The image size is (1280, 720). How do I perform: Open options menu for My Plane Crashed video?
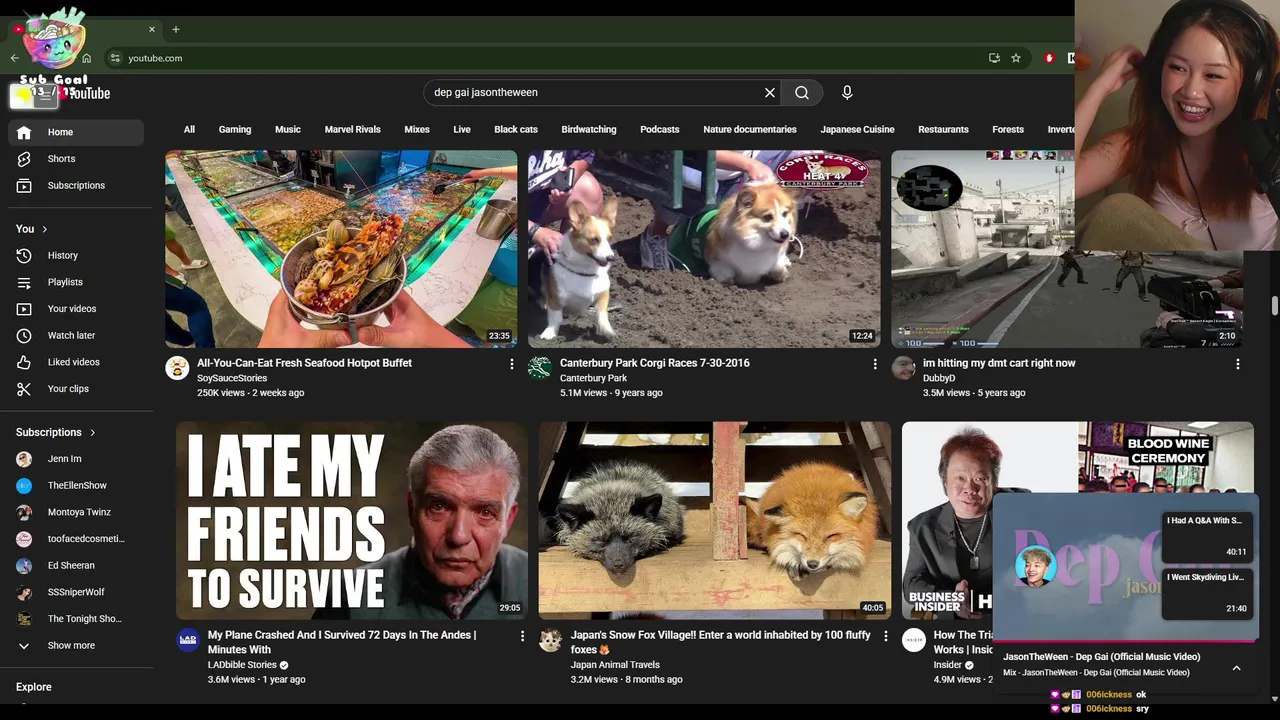(522, 636)
